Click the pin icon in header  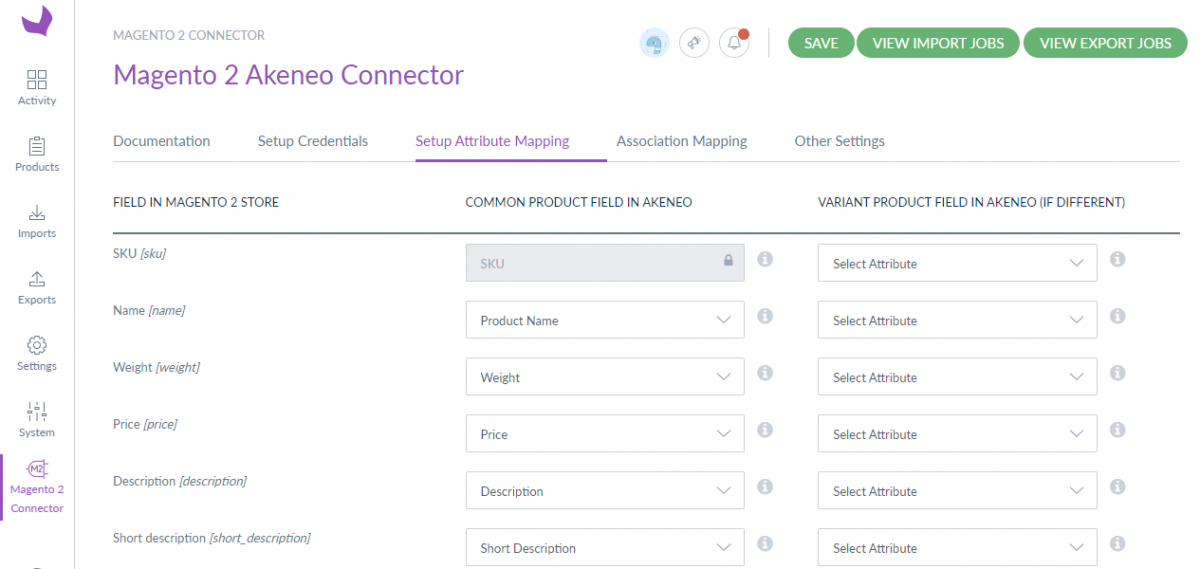click(x=694, y=43)
